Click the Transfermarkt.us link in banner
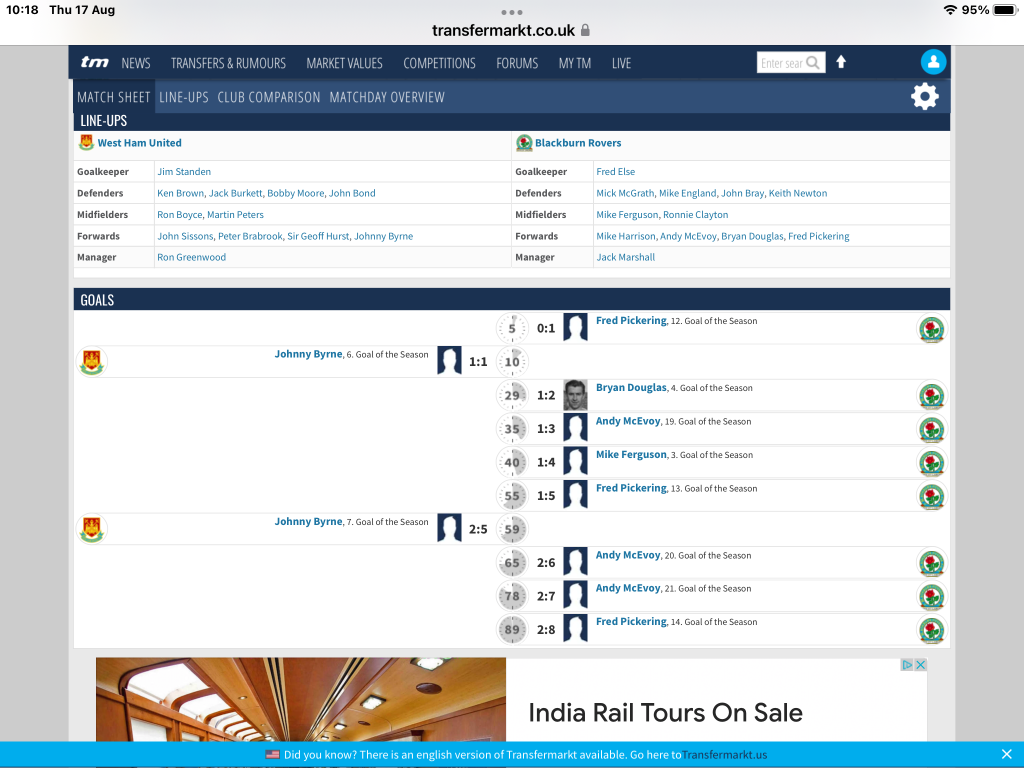The image size is (1024, 768). 724,755
